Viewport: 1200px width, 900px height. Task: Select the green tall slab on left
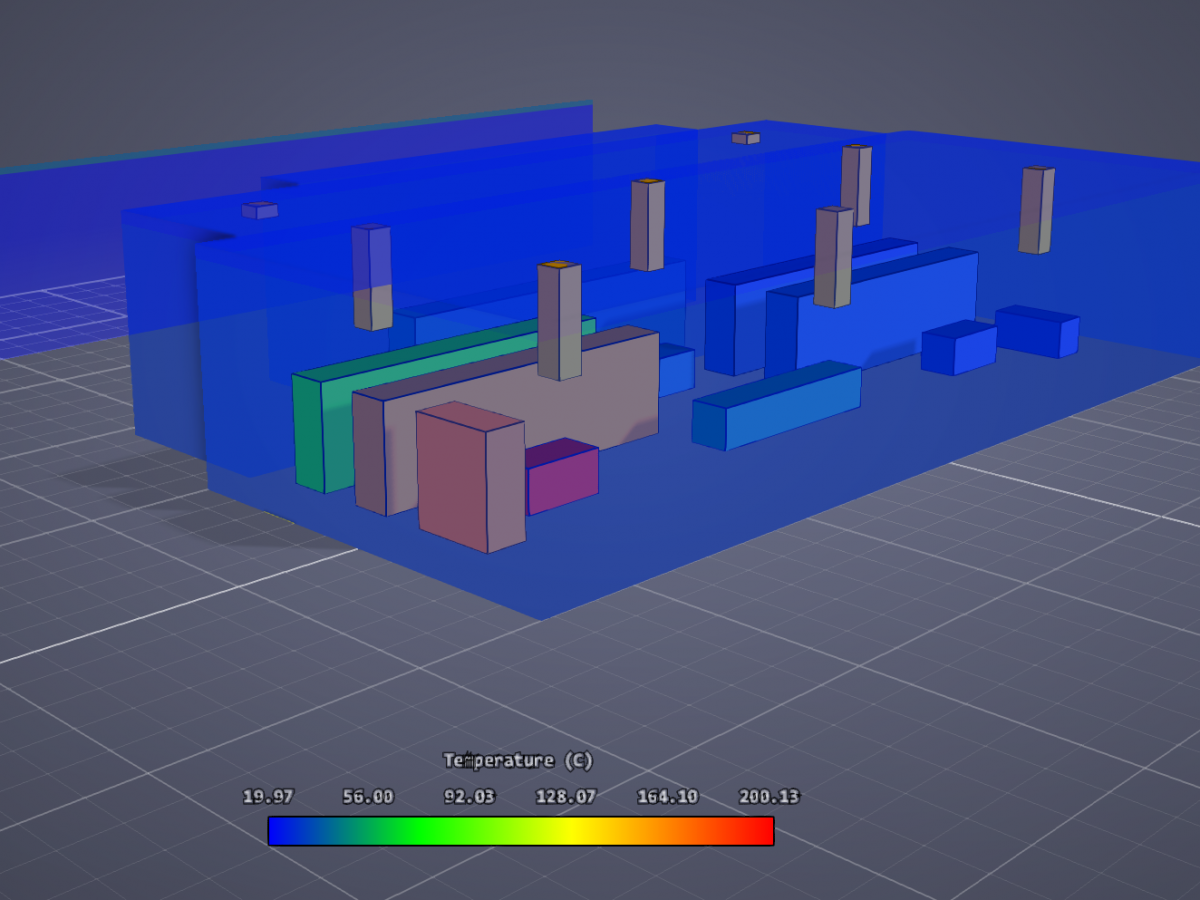[310, 432]
